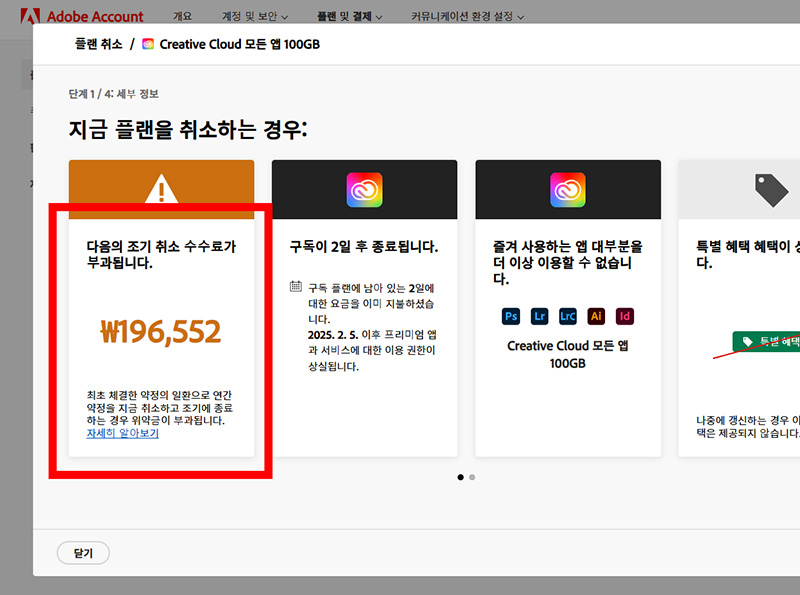Click the calendar icon
Screen dimensions: 800x595
(296, 286)
